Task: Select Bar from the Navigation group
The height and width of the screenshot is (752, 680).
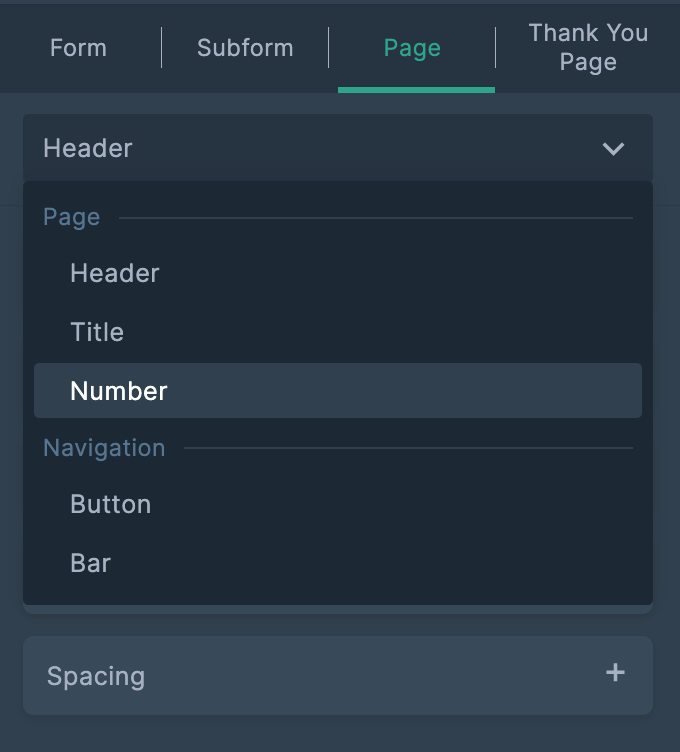Action: pyautogui.click(x=90, y=563)
